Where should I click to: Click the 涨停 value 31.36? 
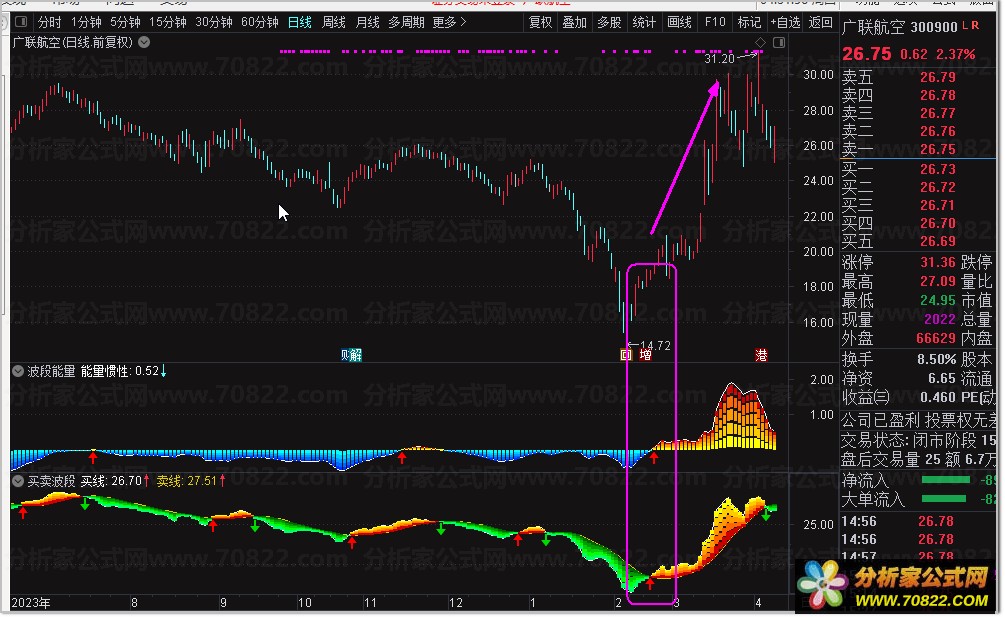click(x=938, y=262)
